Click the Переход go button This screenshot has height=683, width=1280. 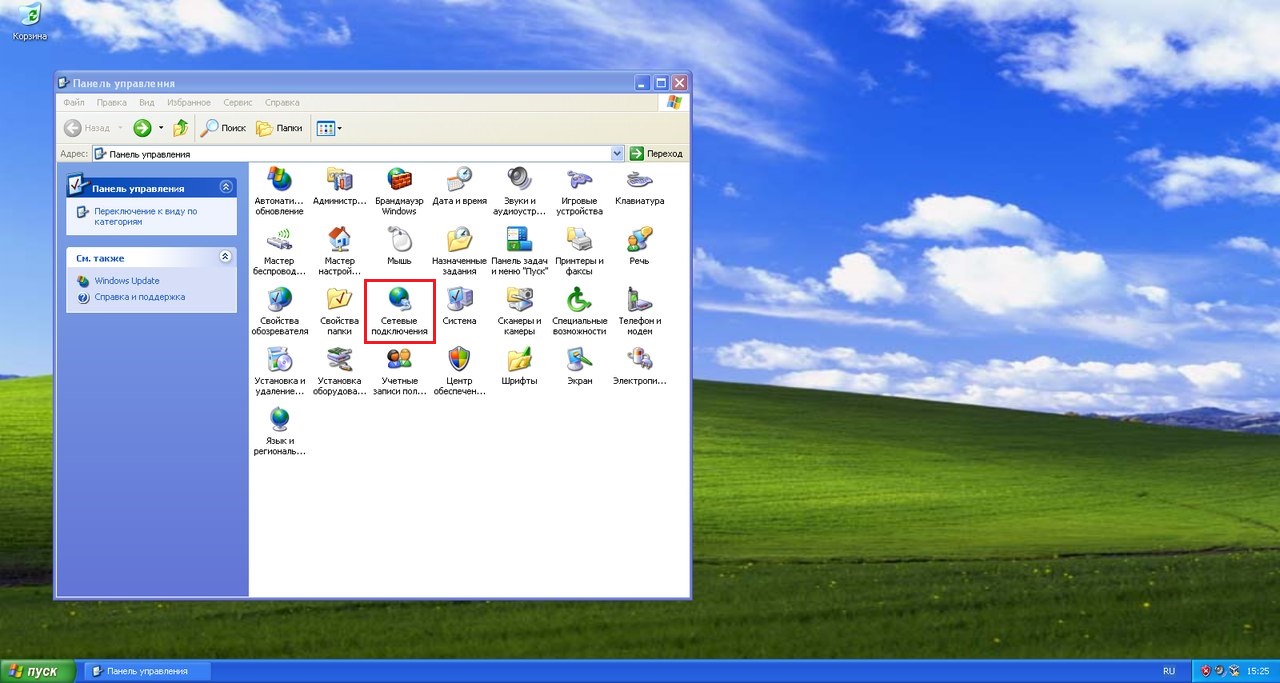click(x=657, y=154)
